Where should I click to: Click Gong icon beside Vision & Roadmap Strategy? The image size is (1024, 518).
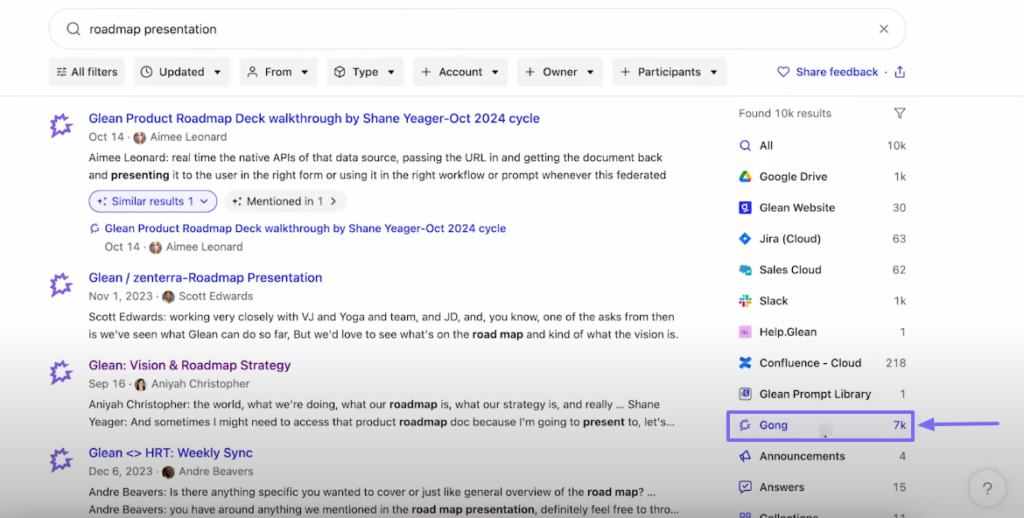(61, 372)
